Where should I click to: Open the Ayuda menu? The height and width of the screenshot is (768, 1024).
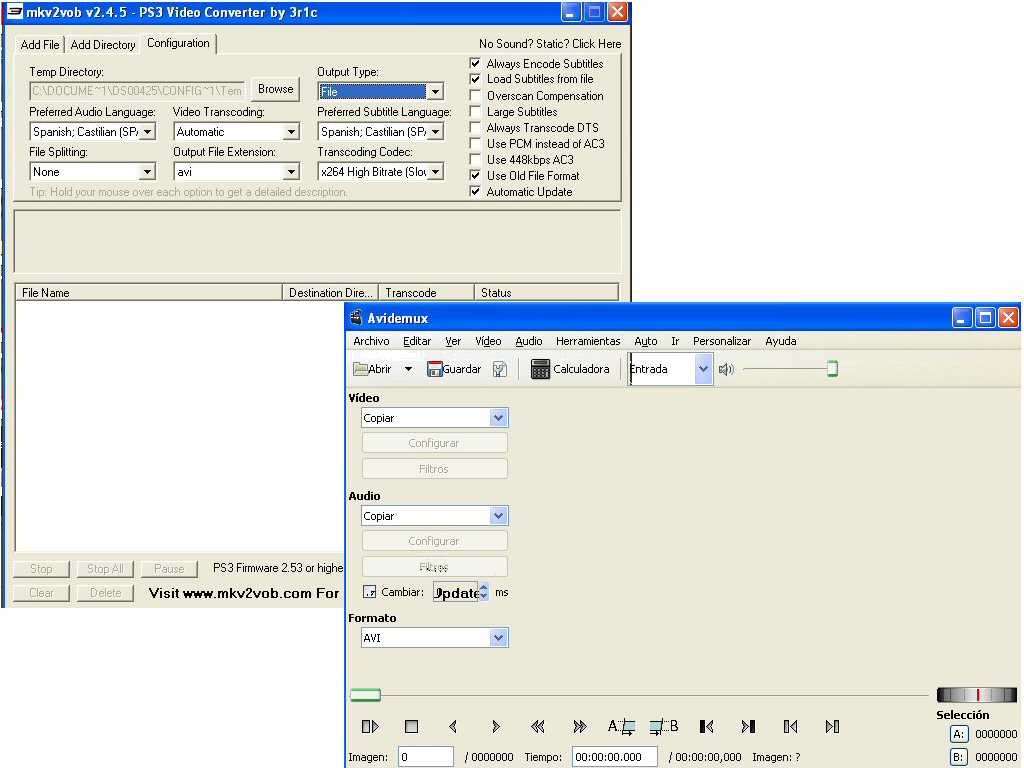pyautogui.click(x=780, y=341)
